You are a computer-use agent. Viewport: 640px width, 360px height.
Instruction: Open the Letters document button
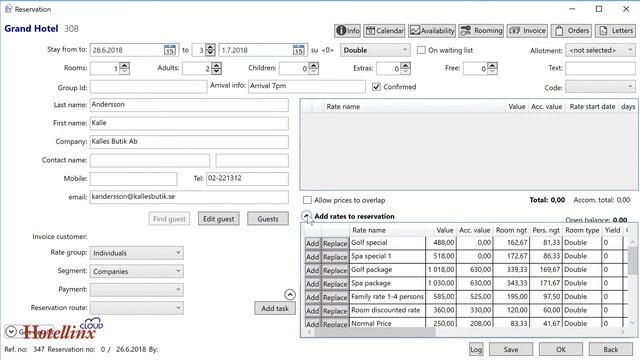[615, 31]
